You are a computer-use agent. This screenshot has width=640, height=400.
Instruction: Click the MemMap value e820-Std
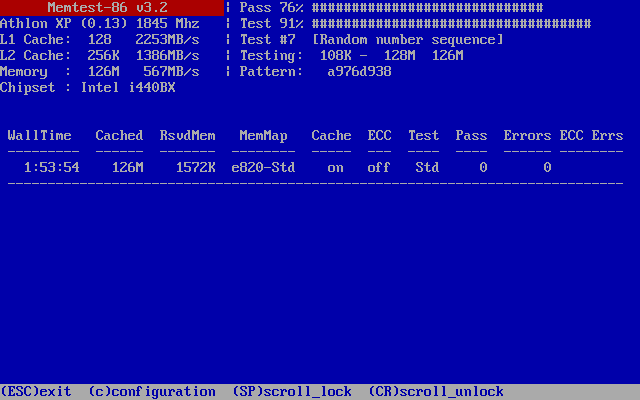coord(263,167)
